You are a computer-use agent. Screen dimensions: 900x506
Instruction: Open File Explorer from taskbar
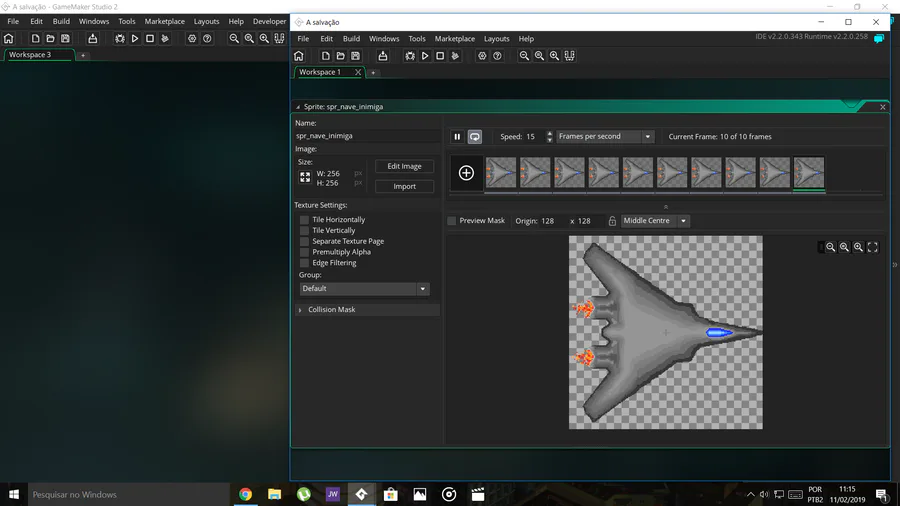click(x=274, y=495)
